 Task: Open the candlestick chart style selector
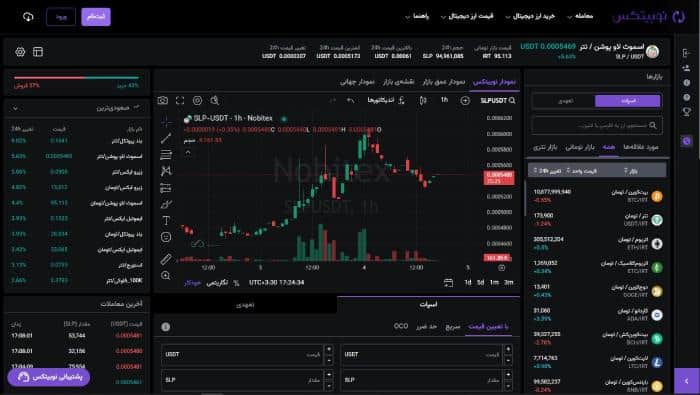(x=423, y=100)
